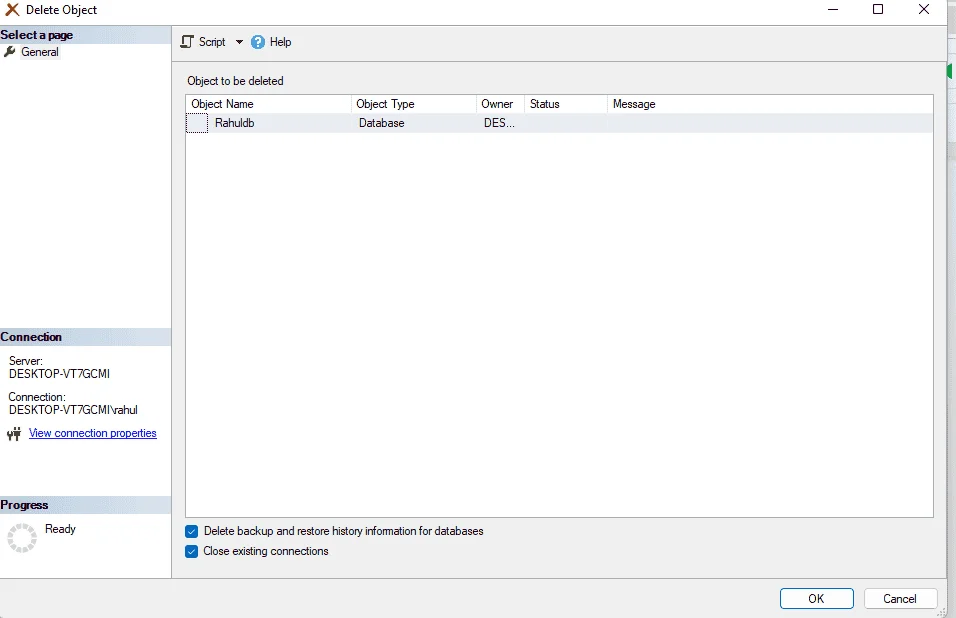Viewport: 956px width, 618px height.
Task: Select the General page wrench icon
Action: pyautogui.click(x=9, y=52)
